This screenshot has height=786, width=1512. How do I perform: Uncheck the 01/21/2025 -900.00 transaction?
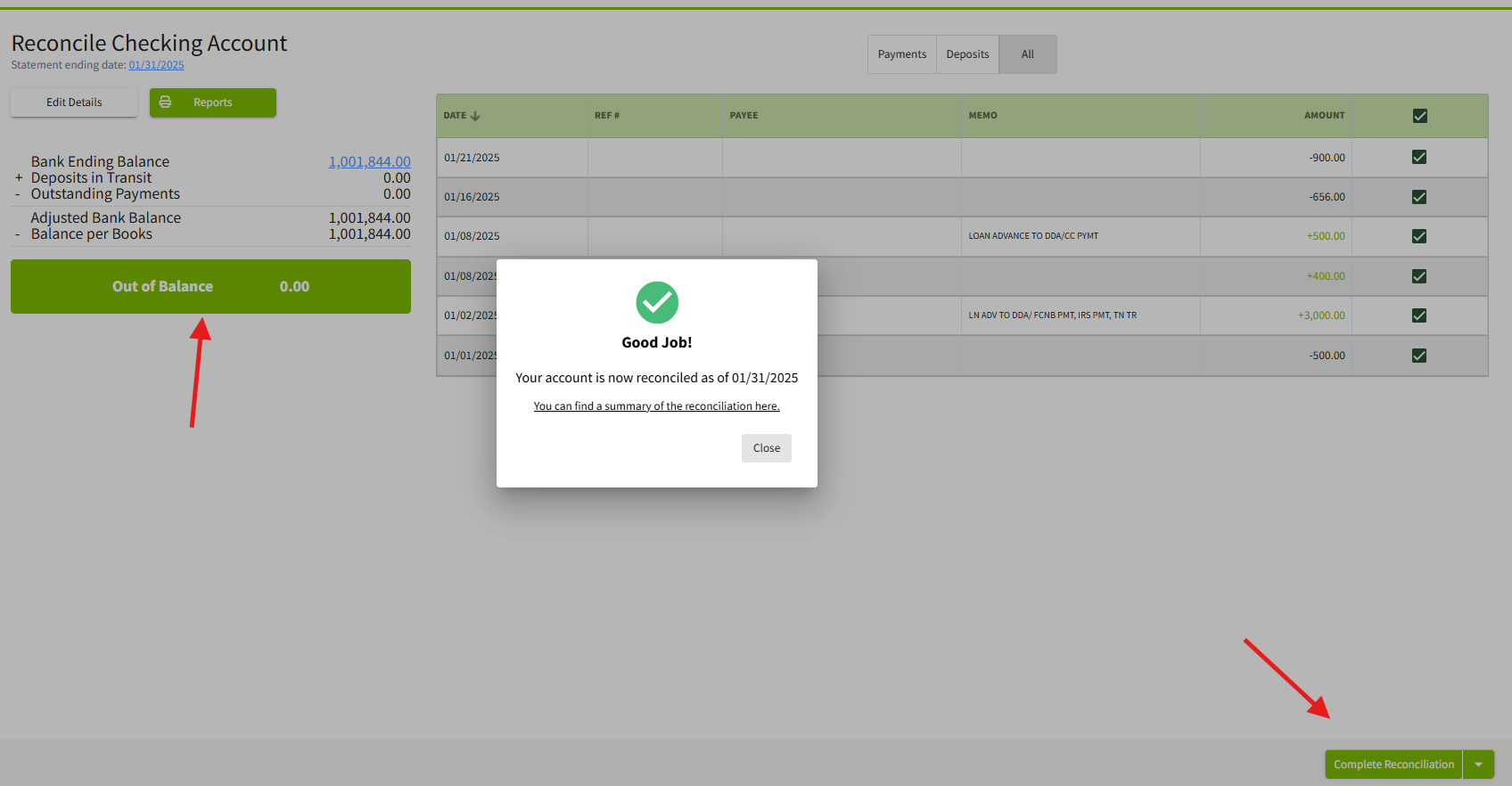tap(1419, 157)
